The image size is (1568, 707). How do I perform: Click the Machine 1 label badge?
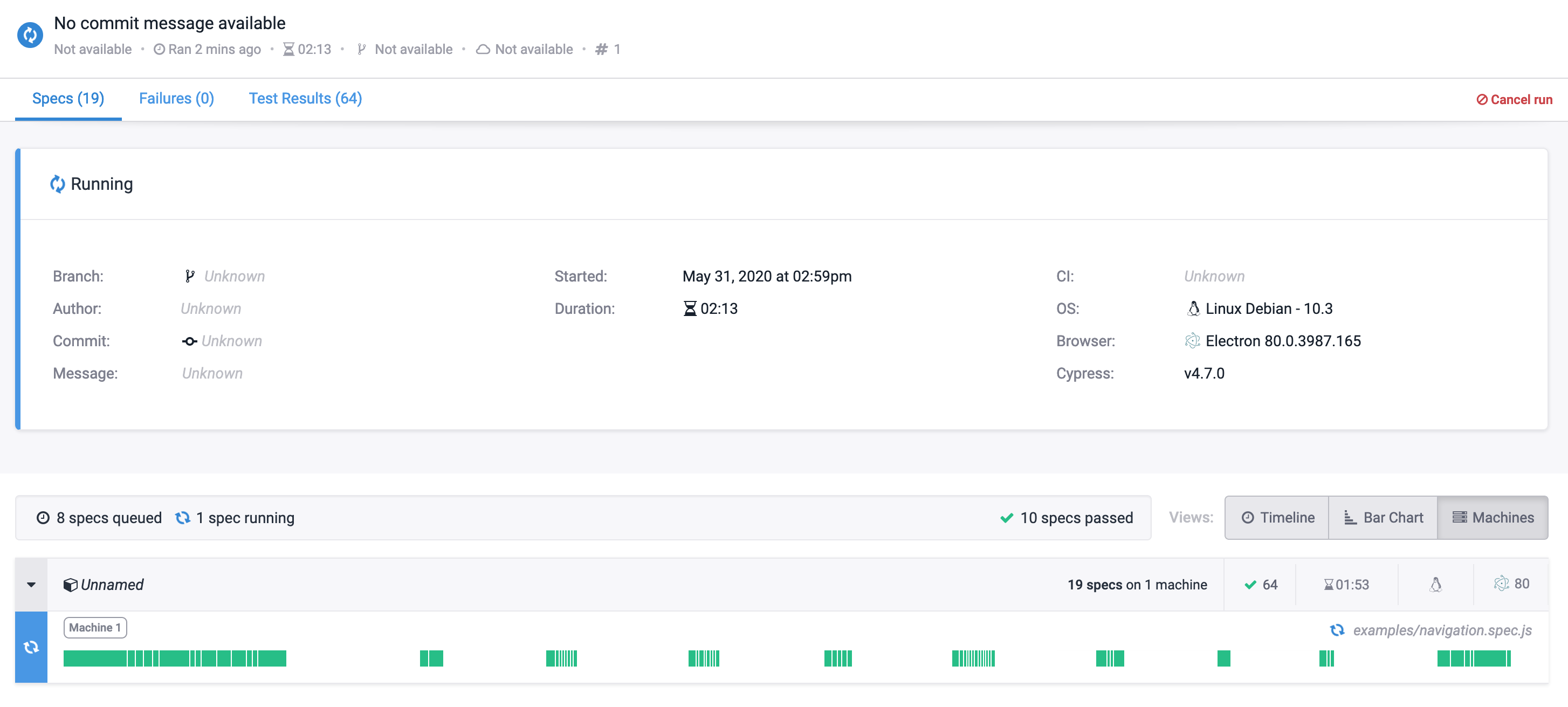[x=95, y=627]
